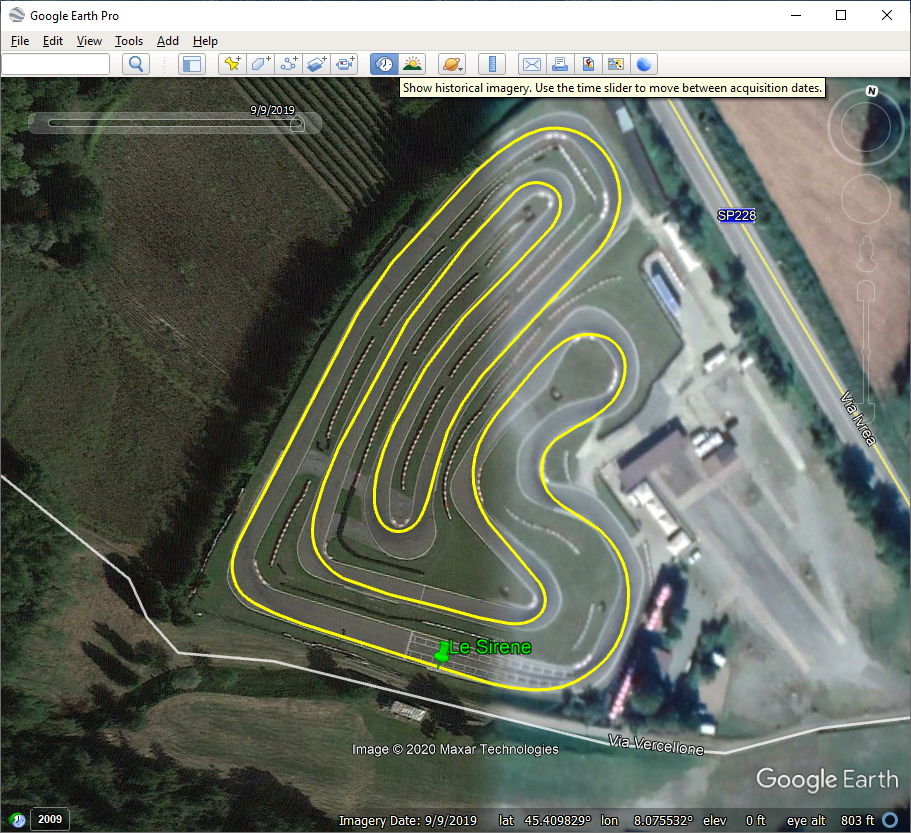Toggle sunlight across the landscape
This screenshot has height=833, width=911.
(413, 64)
